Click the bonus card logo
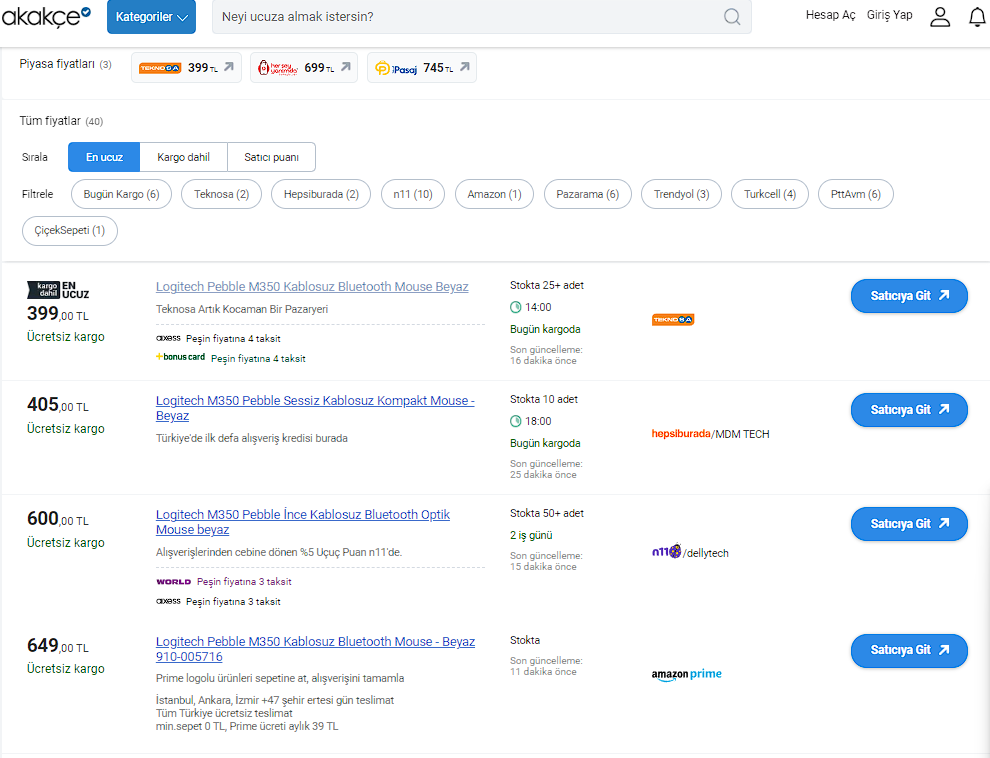This screenshot has height=758, width=990. pos(181,357)
